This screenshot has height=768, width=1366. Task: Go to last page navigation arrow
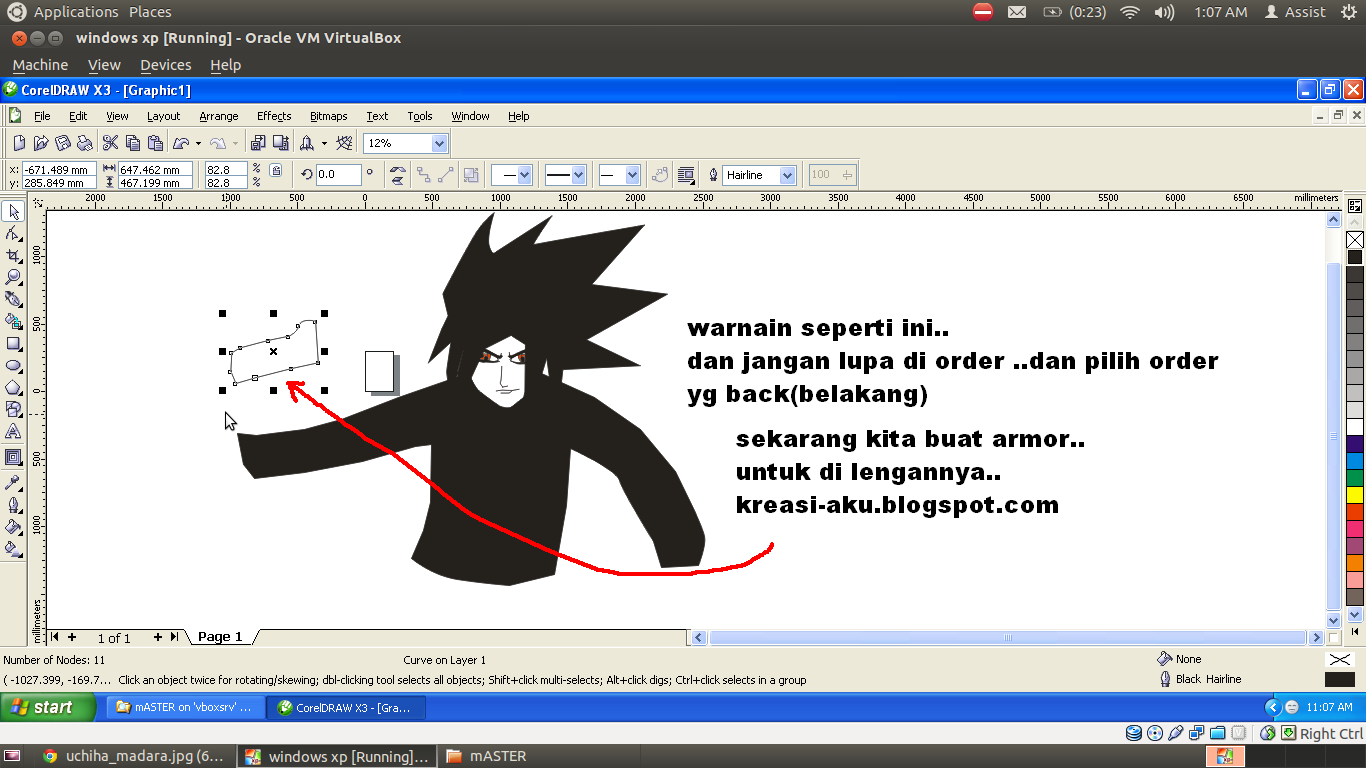pyautogui.click(x=174, y=637)
